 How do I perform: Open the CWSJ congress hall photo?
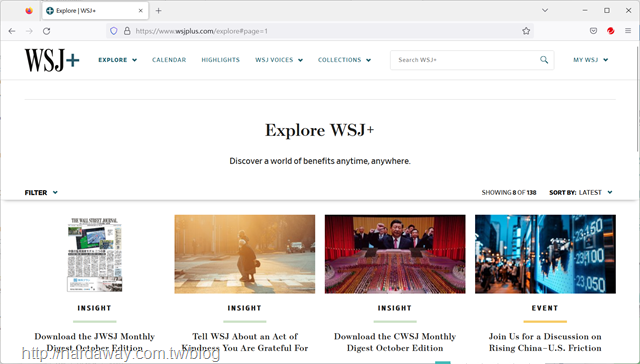[x=395, y=254]
